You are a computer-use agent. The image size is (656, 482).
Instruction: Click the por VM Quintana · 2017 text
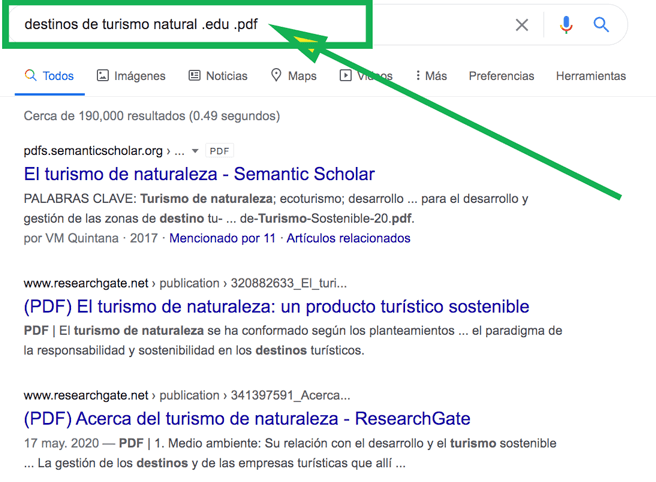click(x=90, y=238)
